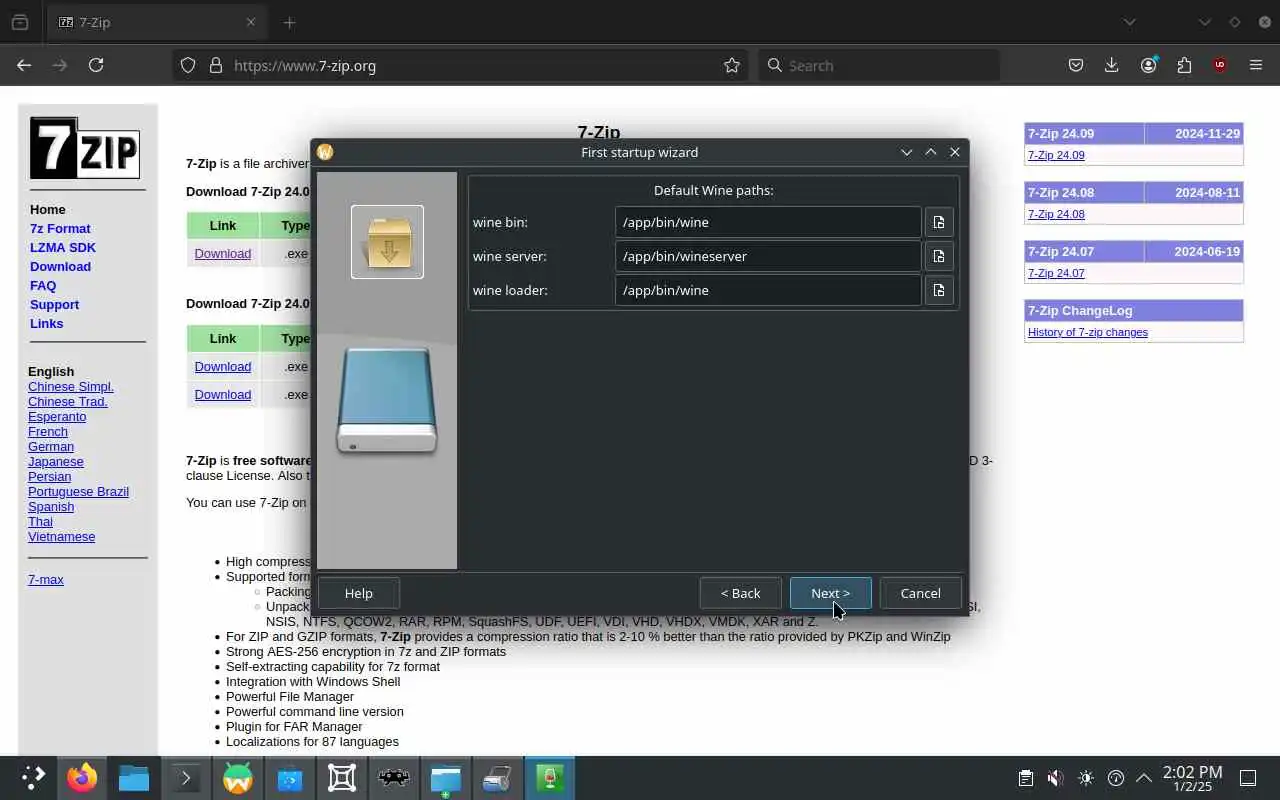Expand hidden system tray icons
The height and width of the screenshot is (800, 1280).
1144,778
